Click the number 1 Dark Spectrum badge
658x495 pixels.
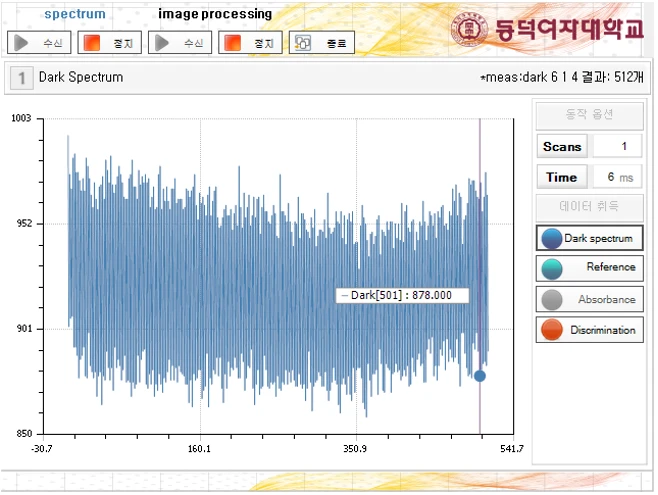click(22, 78)
